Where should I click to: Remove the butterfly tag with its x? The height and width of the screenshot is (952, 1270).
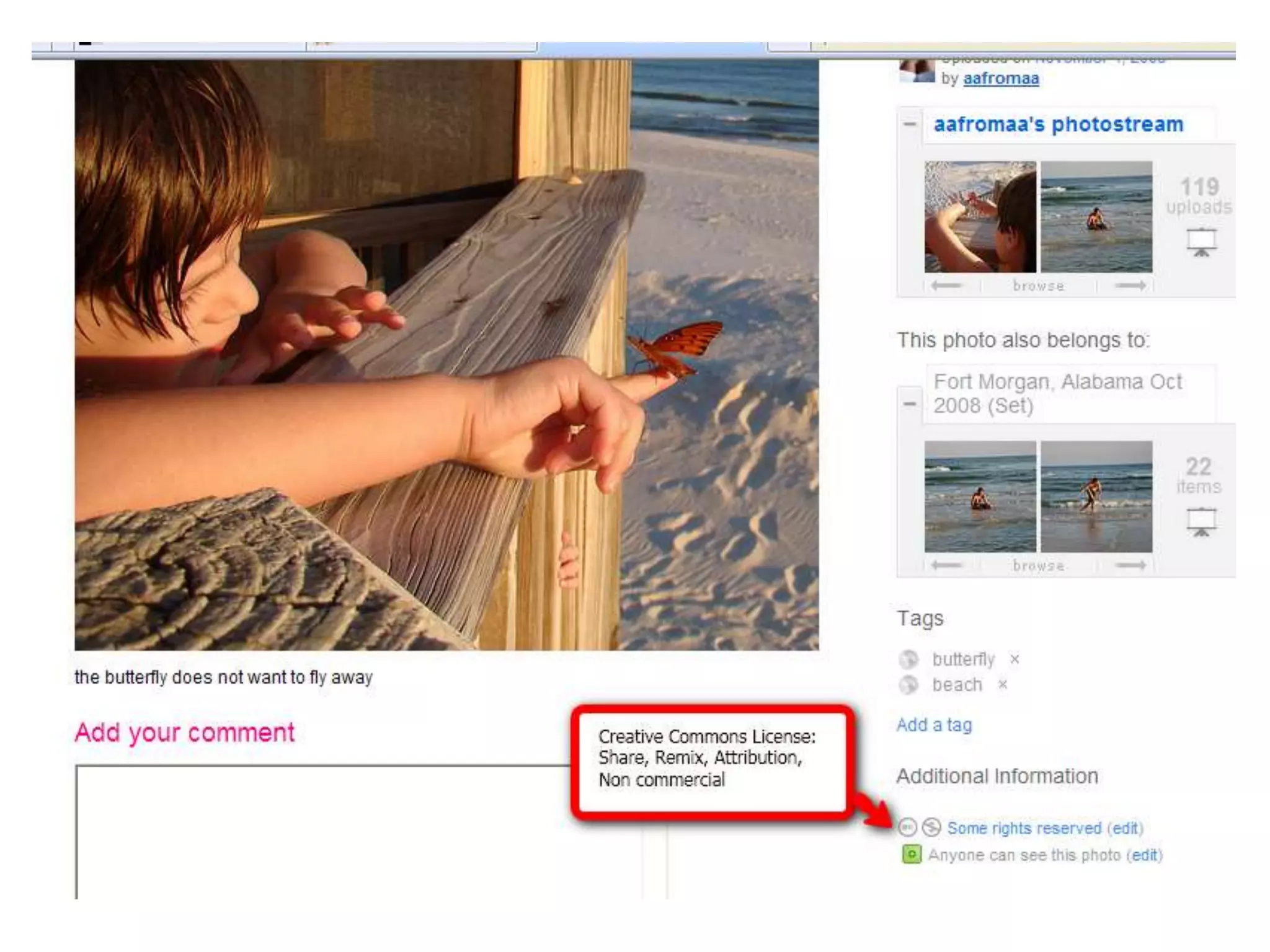tap(1015, 659)
